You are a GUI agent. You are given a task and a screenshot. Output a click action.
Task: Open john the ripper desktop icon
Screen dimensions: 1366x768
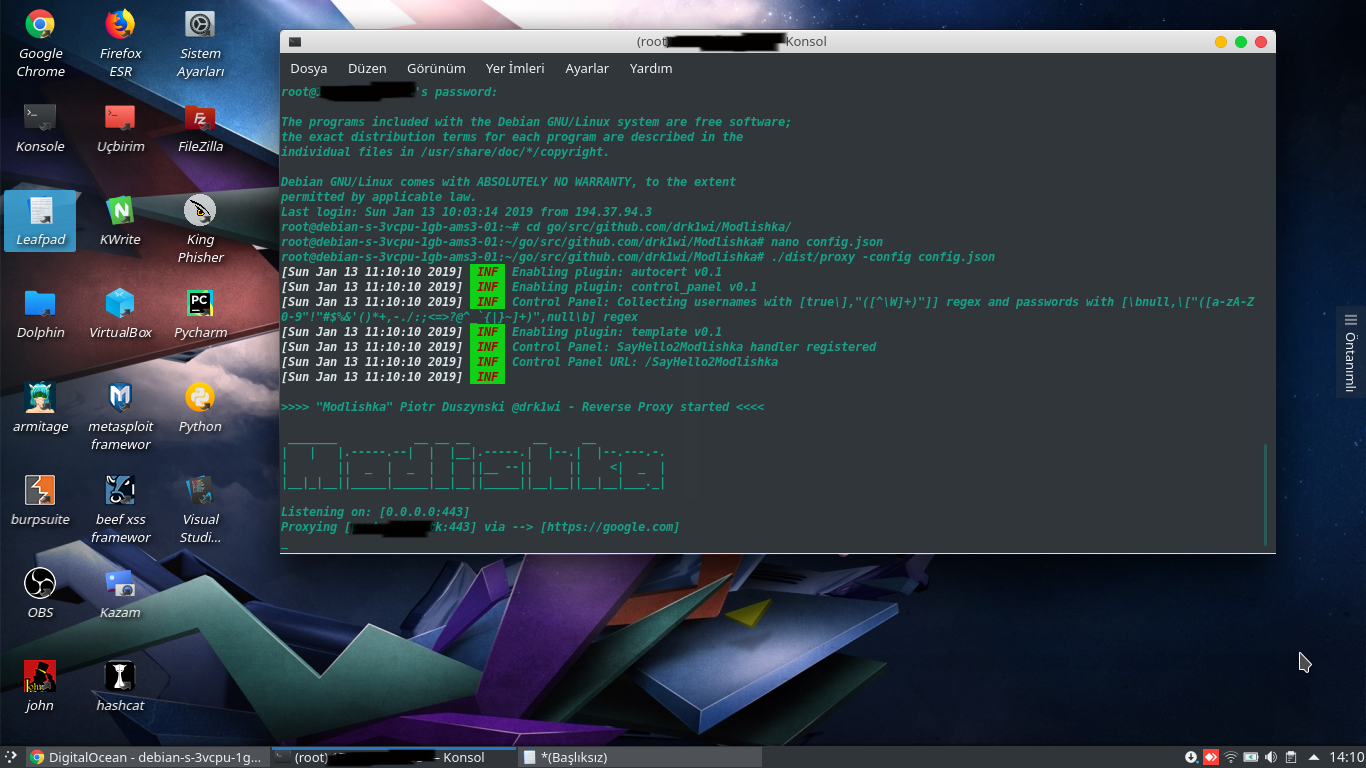(39, 677)
